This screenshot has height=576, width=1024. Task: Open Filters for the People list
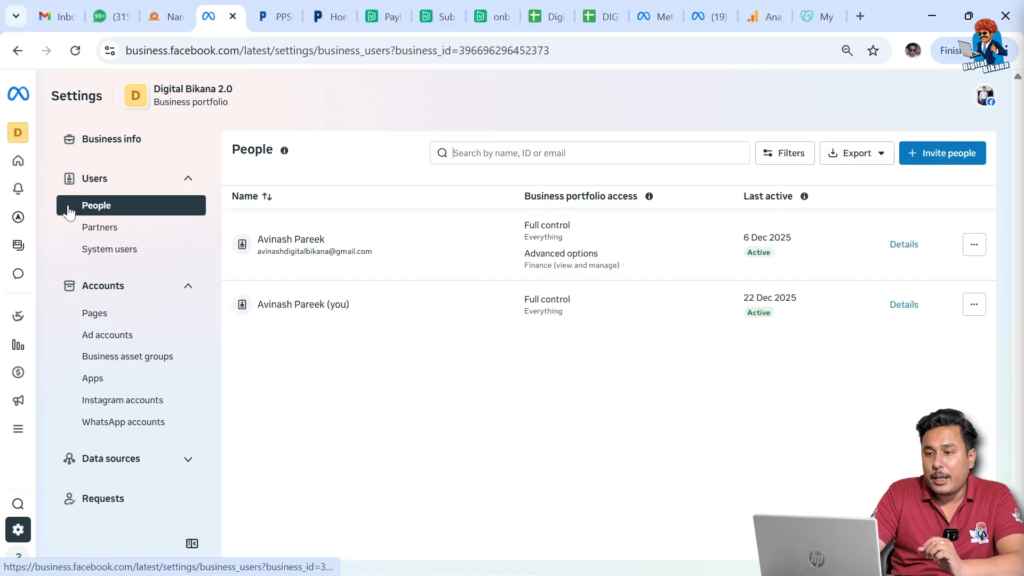pyautogui.click(x=784, y=153)
